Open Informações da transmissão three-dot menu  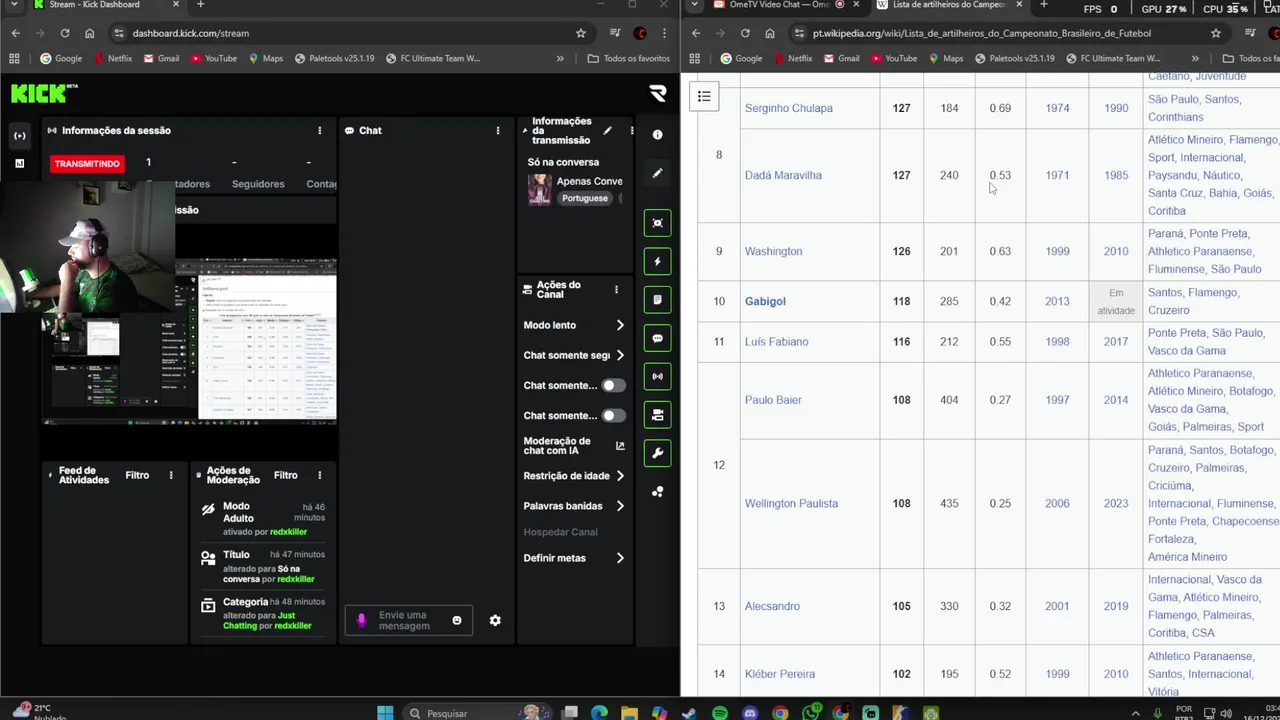tap(631, 131)
